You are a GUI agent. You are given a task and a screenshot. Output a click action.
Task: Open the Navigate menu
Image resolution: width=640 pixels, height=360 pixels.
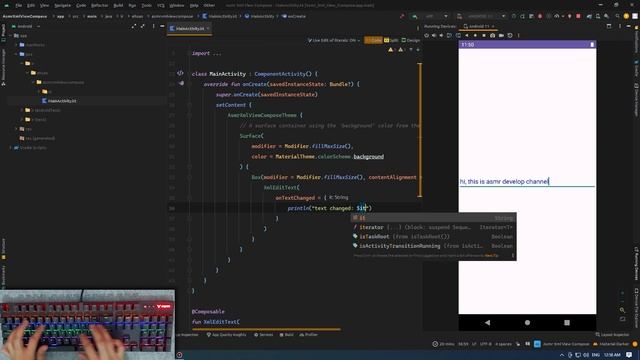pos(62,6)
